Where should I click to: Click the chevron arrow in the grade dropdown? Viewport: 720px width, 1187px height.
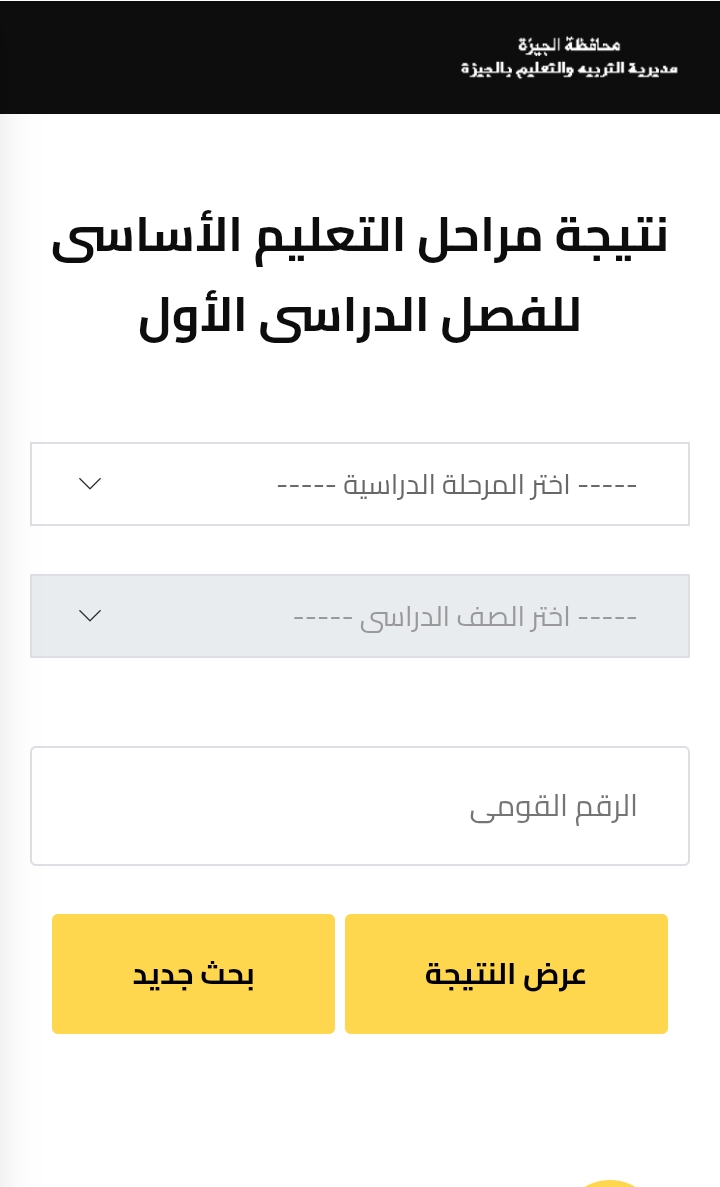(x=90, y=616)
